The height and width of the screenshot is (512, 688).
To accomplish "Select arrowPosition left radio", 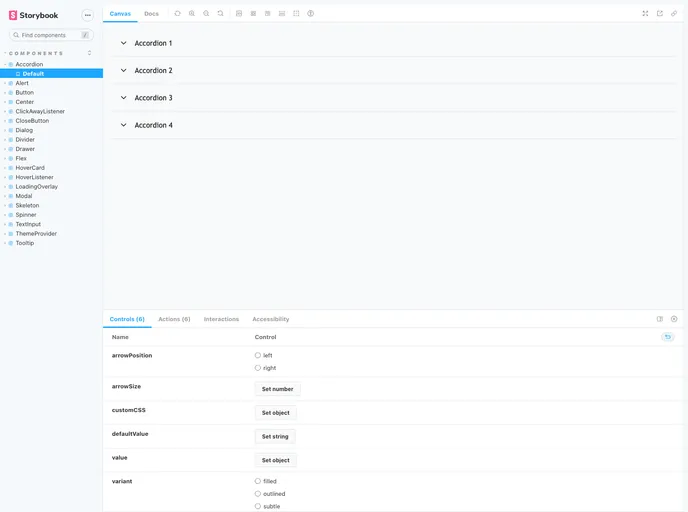I will (258, 355).
